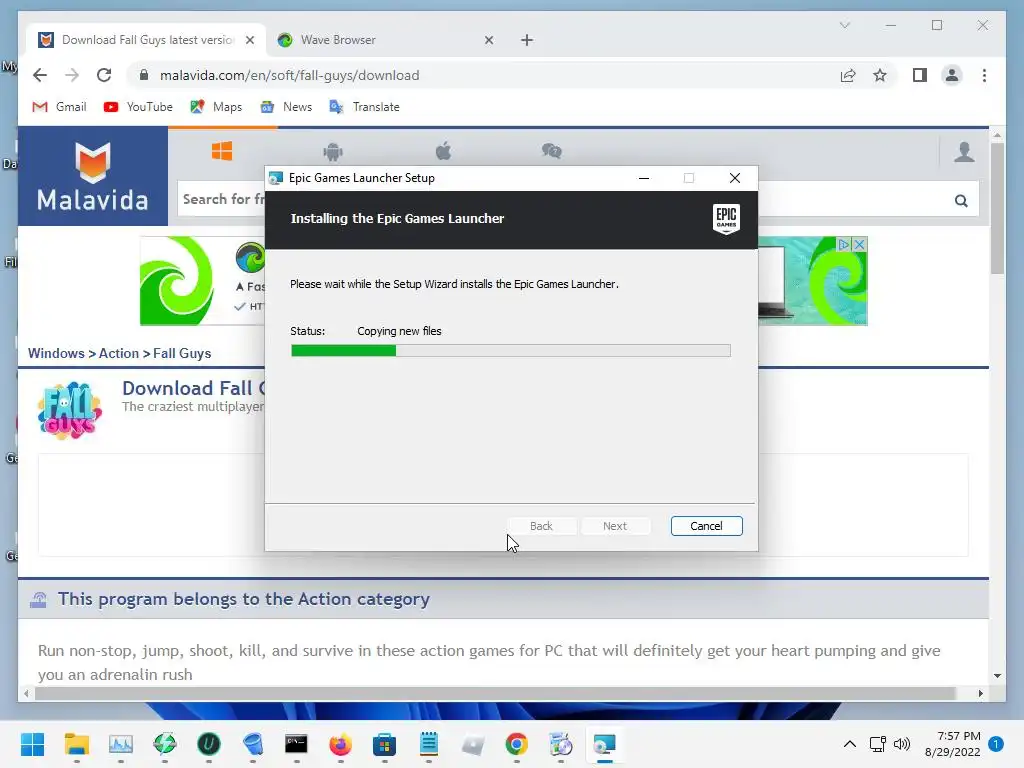
Task: Select Download Fall Guys tab
Action: pos(147,40)
